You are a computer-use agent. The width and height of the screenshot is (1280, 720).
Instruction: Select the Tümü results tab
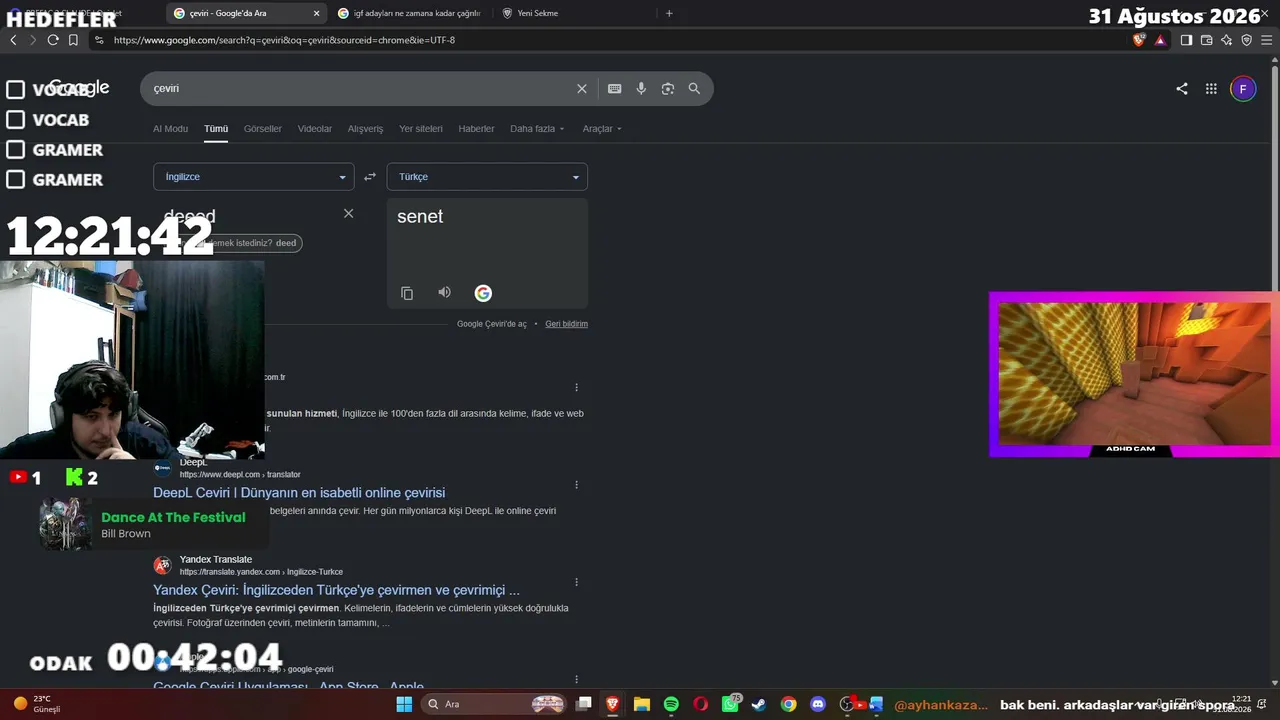[216, 129]
